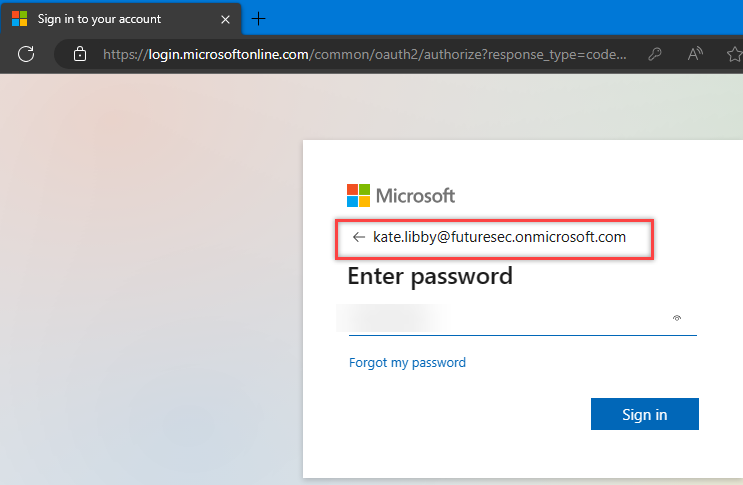Click the blurred page background left of sign-in card
Image resolution: width=743 pixels, height=485 pixels.
click(150, 300)
